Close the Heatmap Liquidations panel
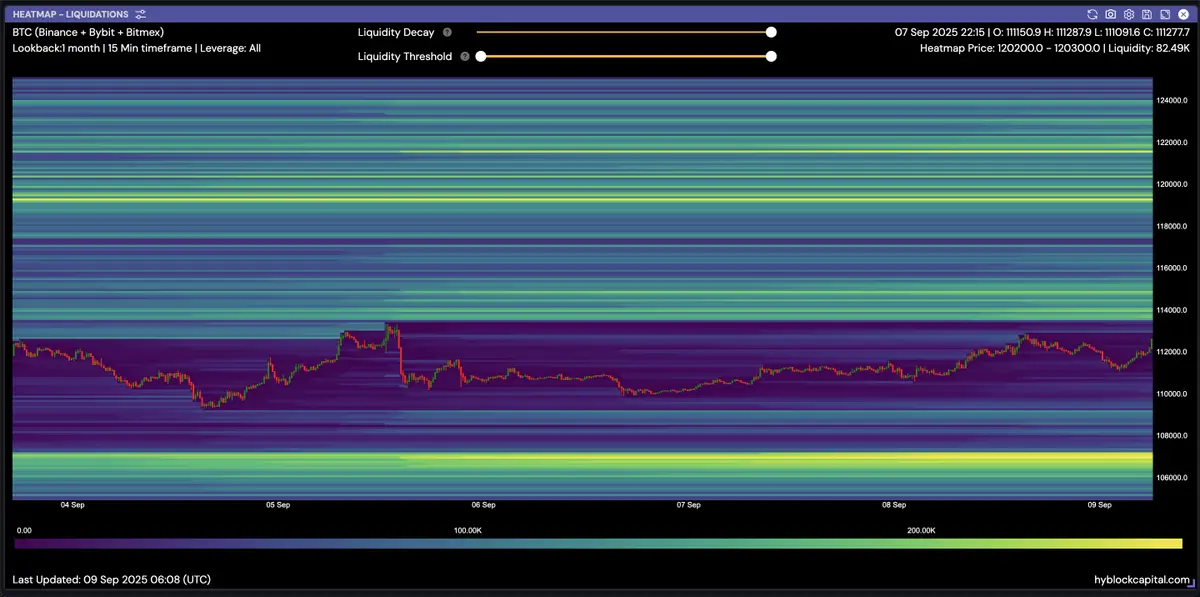1200x597 pixels. tap(1182, 15)
